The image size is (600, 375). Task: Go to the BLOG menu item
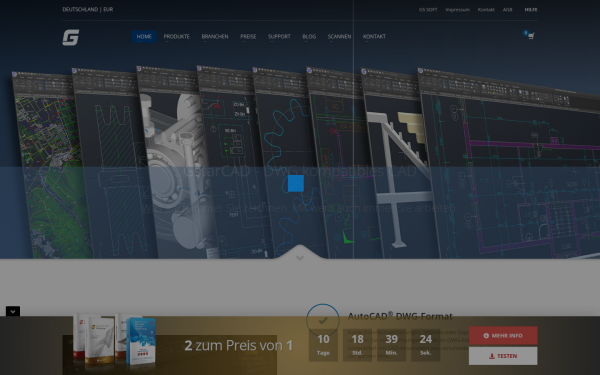coord(309,36)
